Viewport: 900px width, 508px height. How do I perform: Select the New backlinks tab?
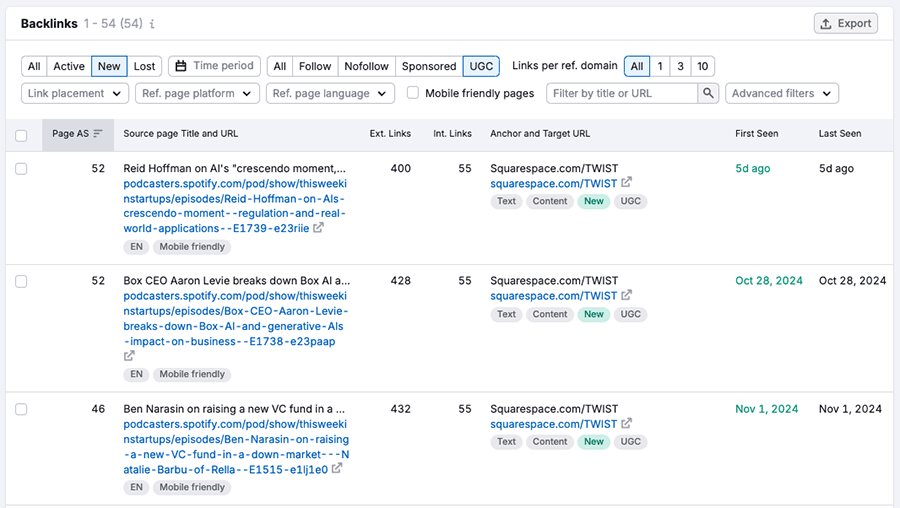pos(109,66)
